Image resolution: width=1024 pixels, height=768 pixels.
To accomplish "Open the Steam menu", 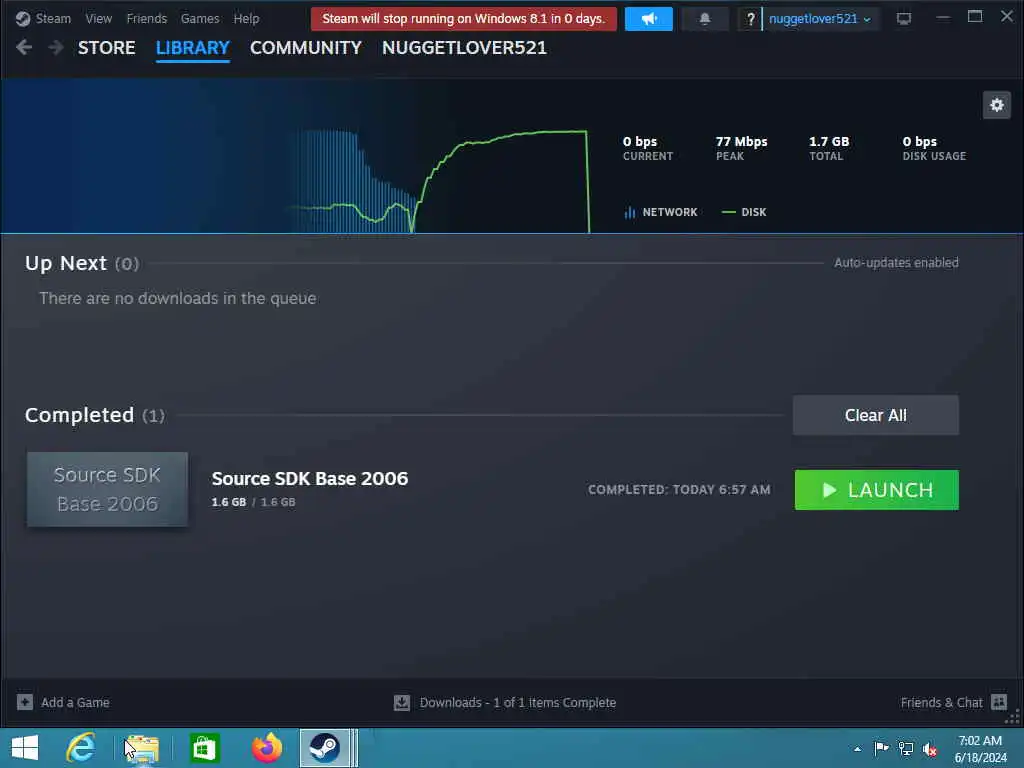I will 53,18.
